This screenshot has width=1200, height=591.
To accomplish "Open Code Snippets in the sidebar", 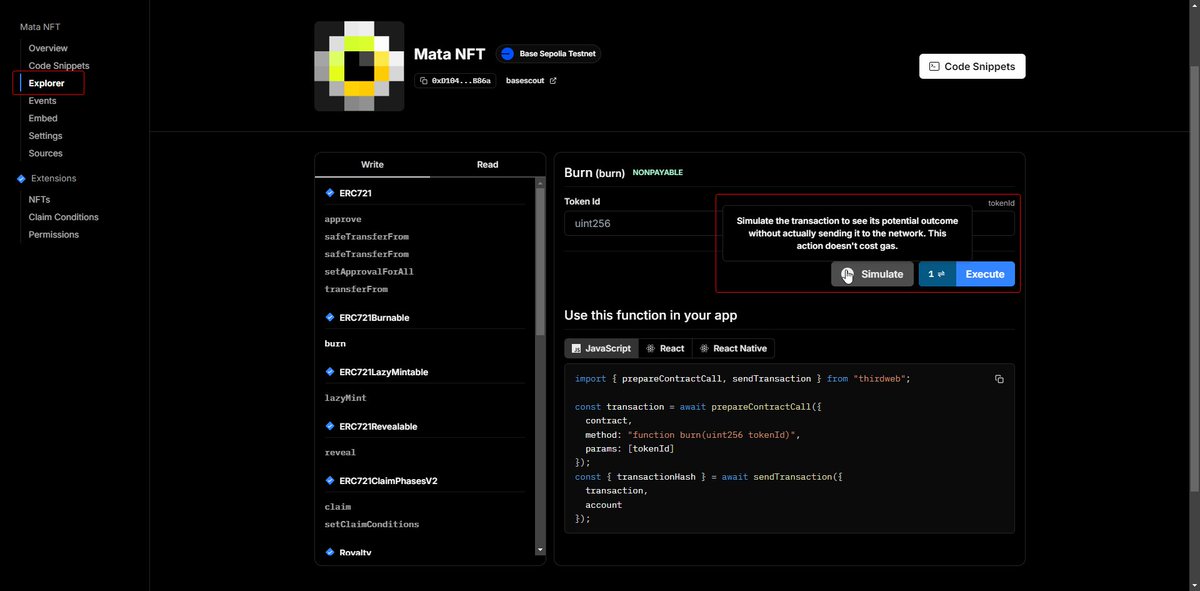I will tap(59, 66).
